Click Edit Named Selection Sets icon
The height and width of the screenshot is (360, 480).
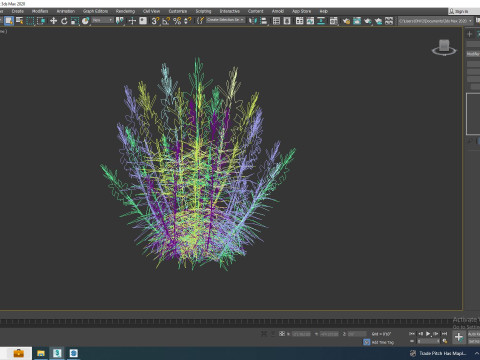click(200, 21)
